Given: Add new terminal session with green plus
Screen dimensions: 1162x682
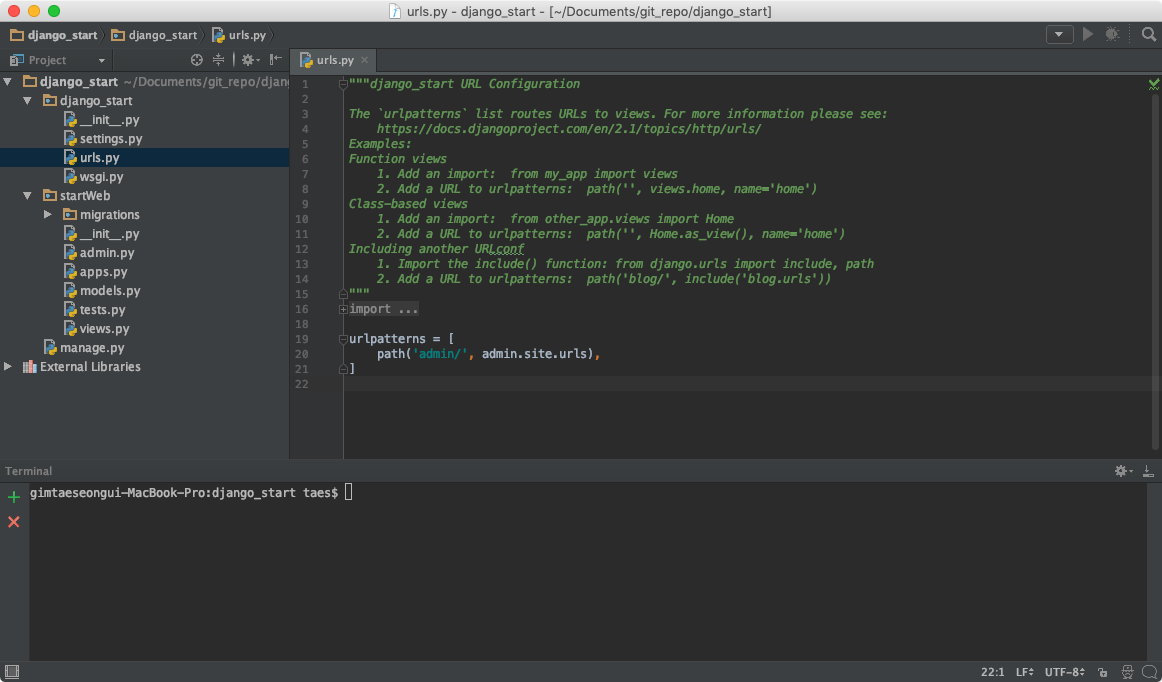Looking at the screenshot, I should click(14, 497).
